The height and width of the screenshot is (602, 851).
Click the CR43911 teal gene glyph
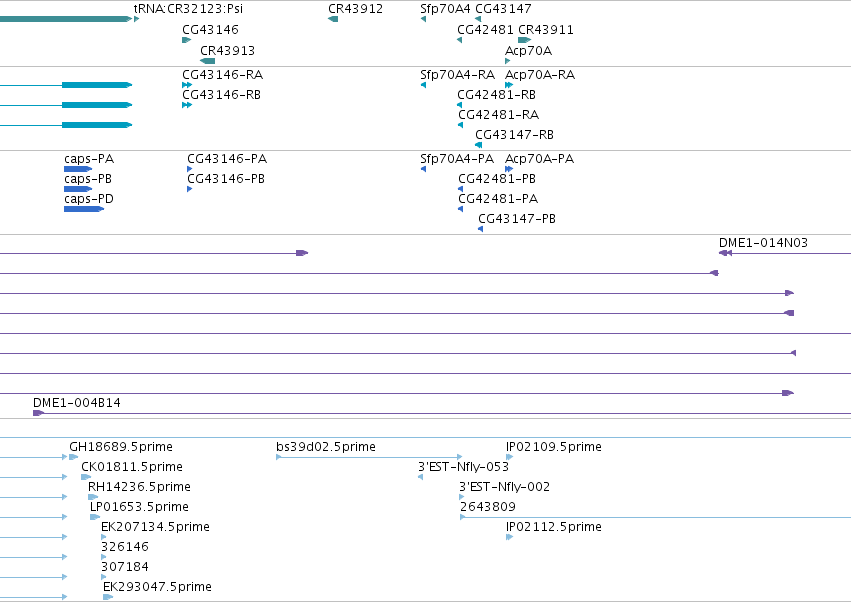click(x=524, y=40)
